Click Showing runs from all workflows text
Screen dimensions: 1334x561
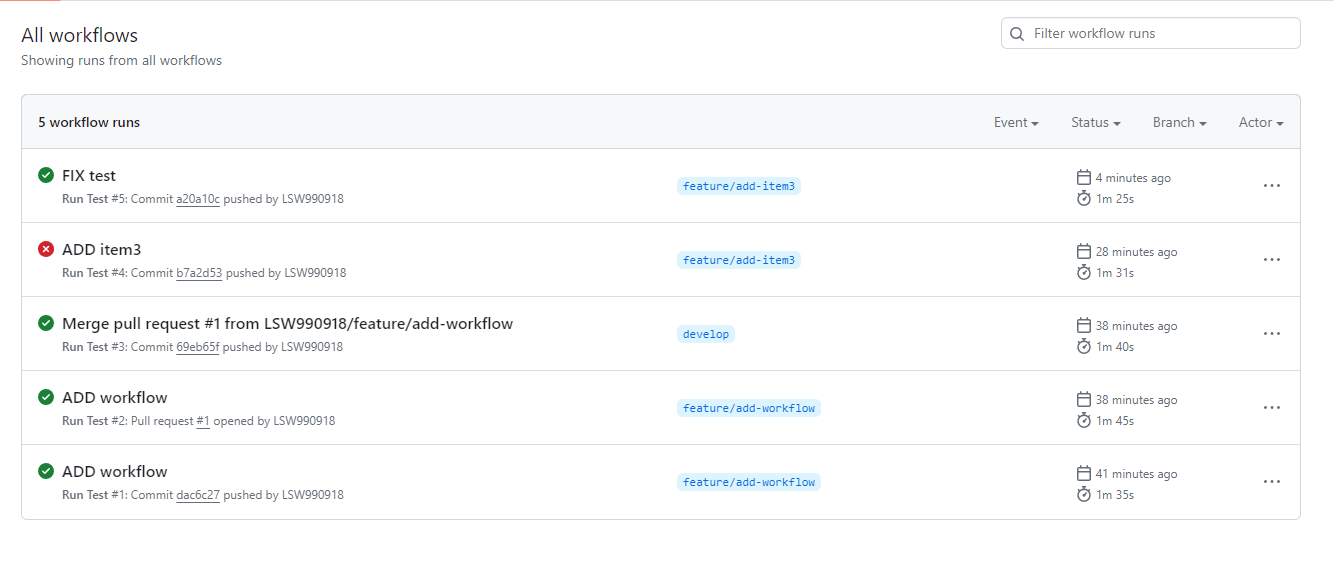122,60
